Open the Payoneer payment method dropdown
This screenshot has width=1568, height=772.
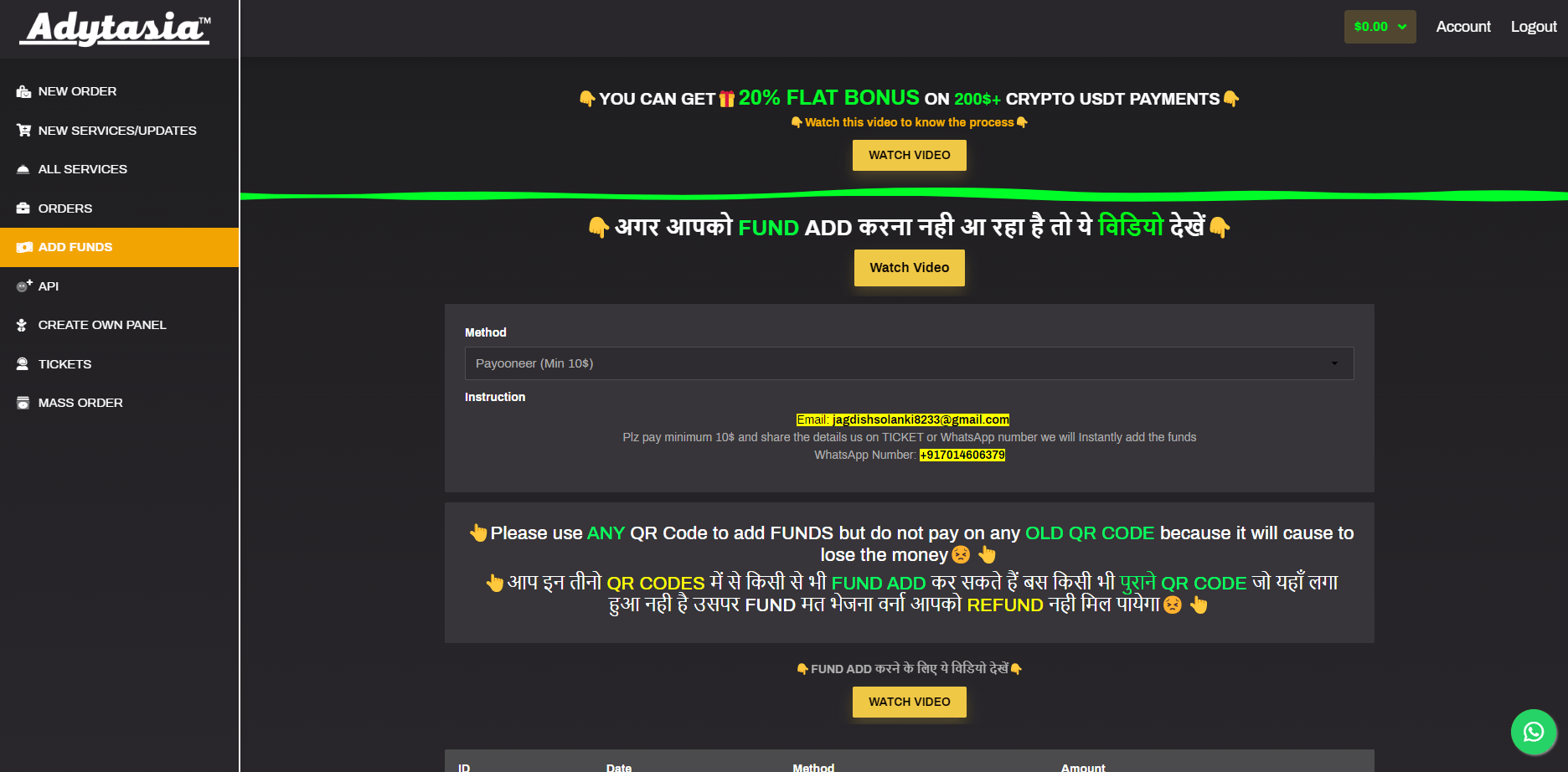tap(909, 363)
